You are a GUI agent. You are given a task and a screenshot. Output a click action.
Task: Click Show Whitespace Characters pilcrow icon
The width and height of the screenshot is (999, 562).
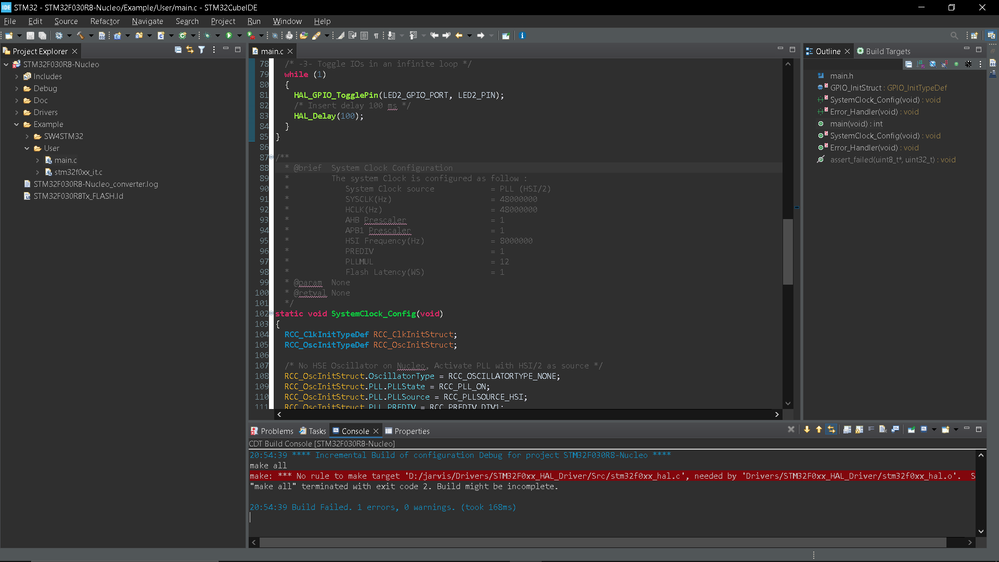pos(376,36)
